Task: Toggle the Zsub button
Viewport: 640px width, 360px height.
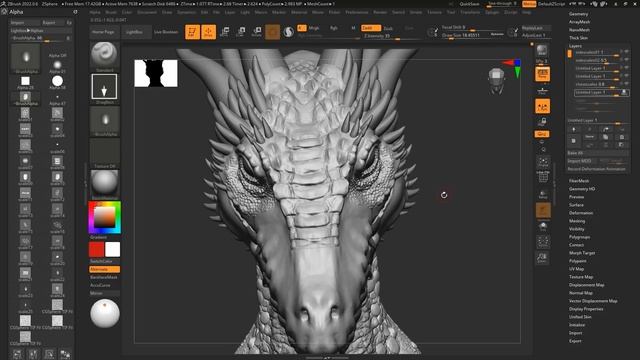Action: click(389, 28)
